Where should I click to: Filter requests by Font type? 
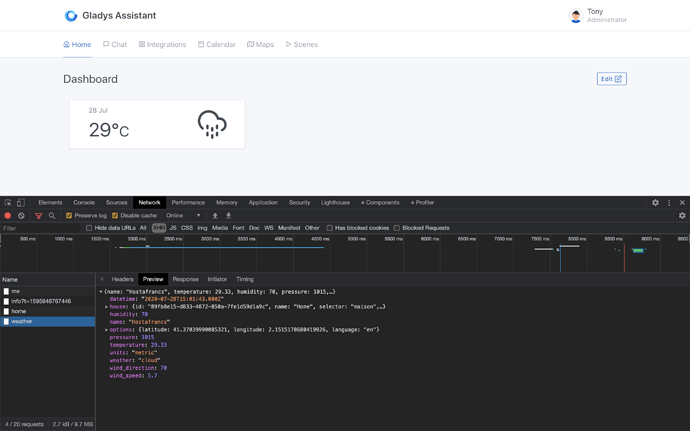click(x=239, y=228)
